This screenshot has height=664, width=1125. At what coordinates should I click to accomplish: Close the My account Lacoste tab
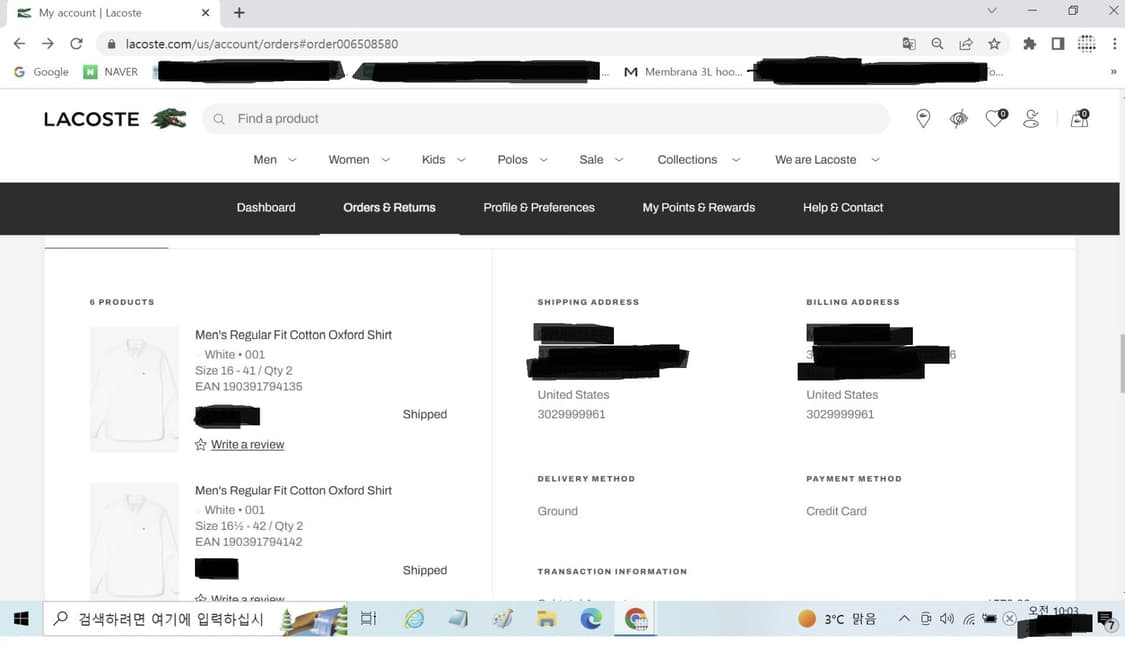[x=205, y=13]
